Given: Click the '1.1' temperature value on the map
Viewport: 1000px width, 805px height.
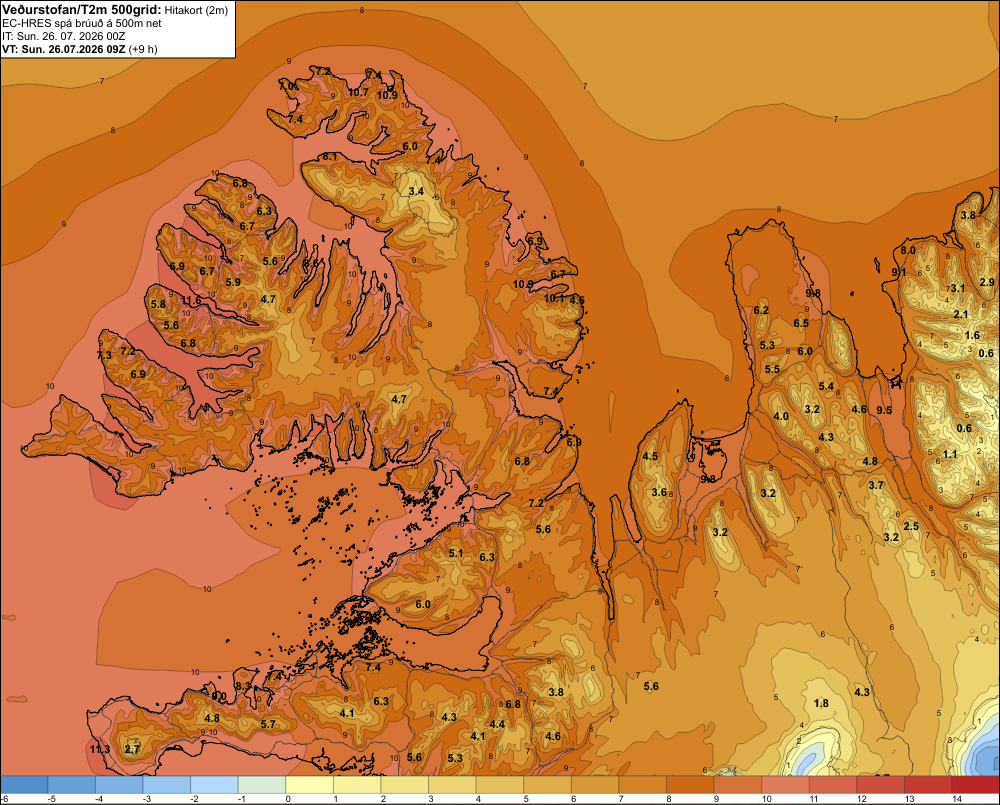Looking at the screenshot, I should pyautogui.click(x=950, y=455).
